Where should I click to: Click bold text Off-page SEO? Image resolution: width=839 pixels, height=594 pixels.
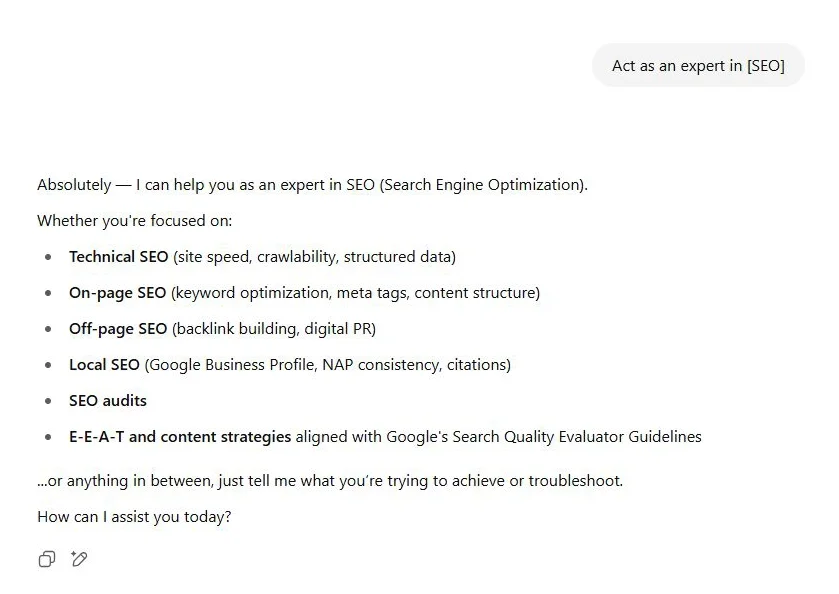pyautogui.click(x=118, y=329)
